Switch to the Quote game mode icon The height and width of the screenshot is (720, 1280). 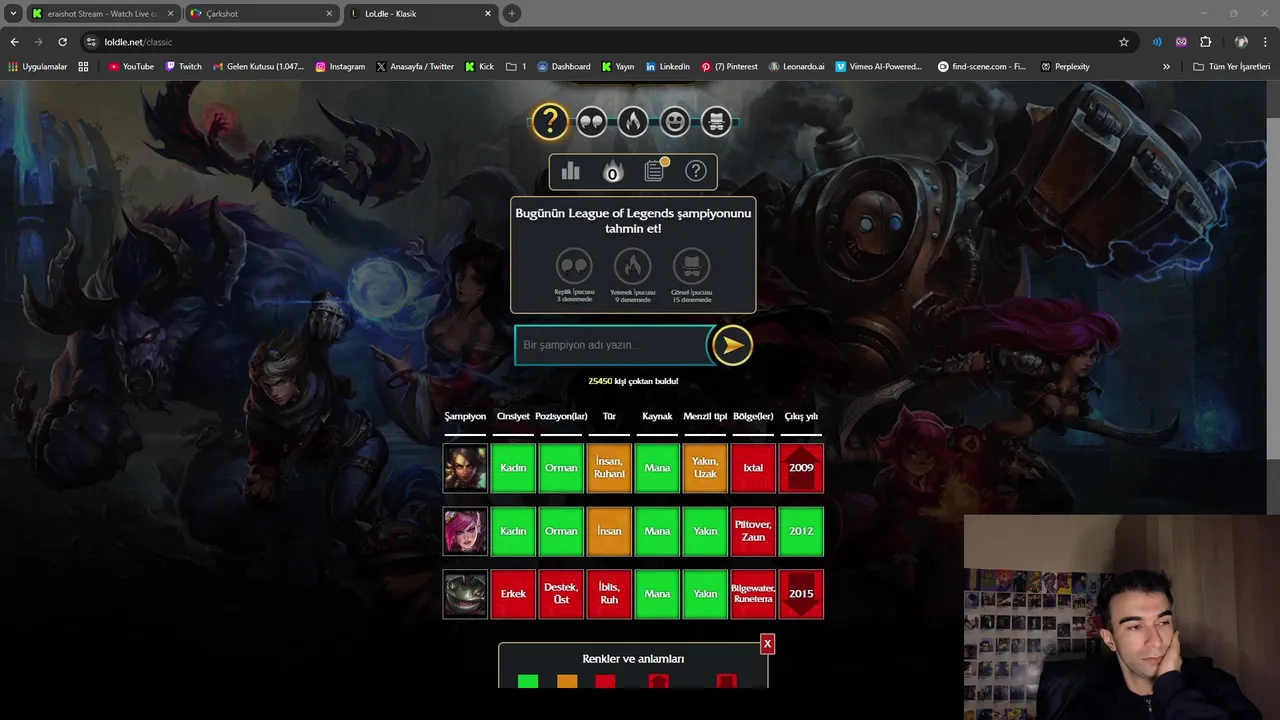point(591,122)
